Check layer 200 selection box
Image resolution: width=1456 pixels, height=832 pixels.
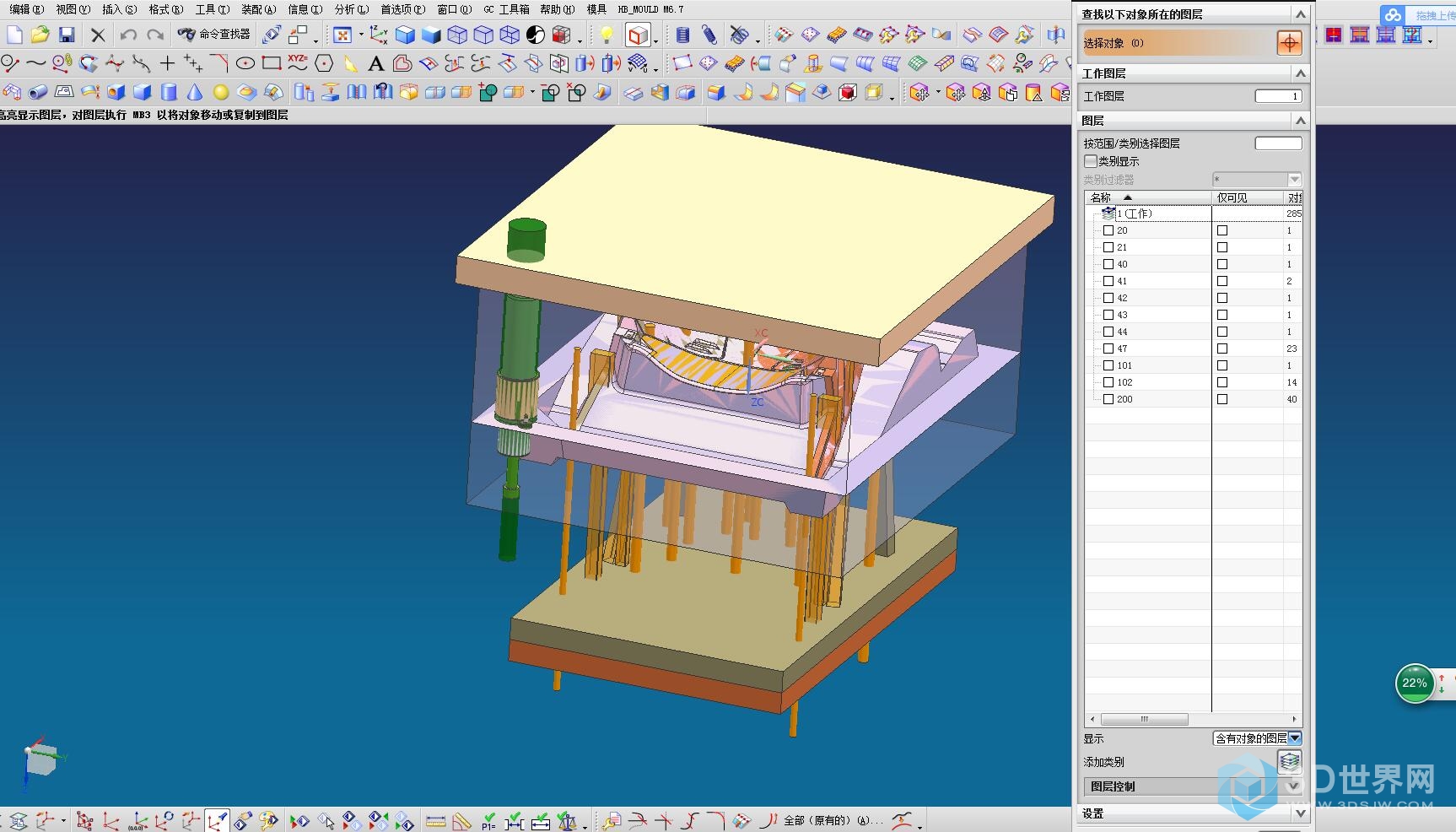point(1108,399)
